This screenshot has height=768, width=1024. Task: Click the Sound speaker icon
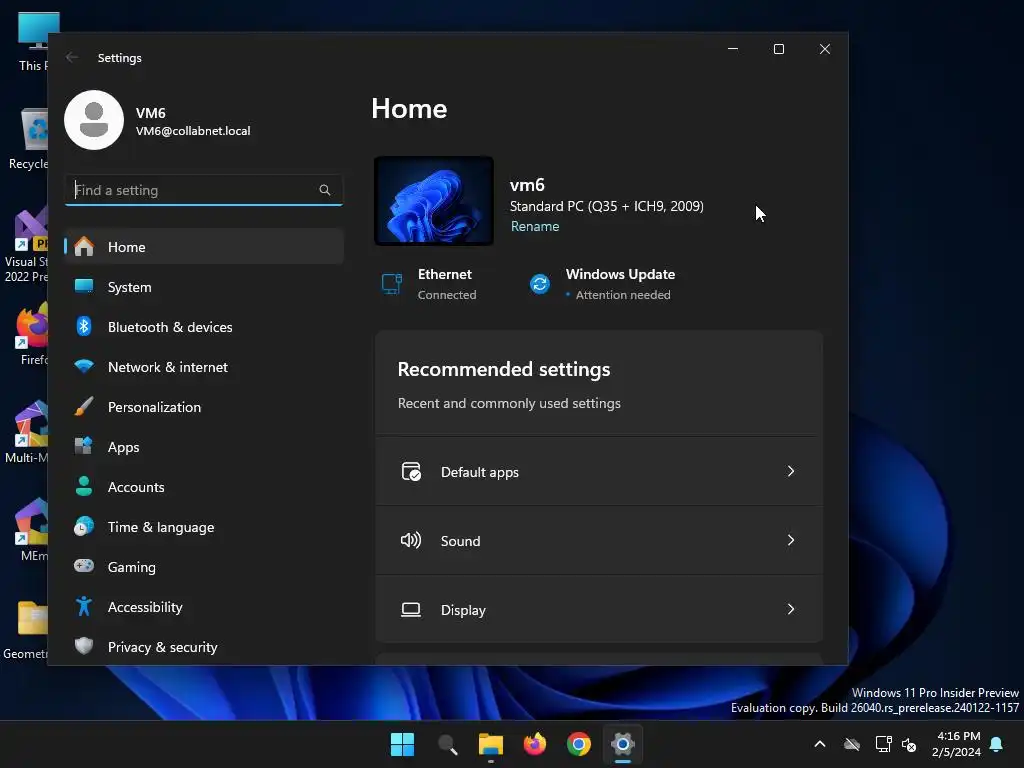411,540
